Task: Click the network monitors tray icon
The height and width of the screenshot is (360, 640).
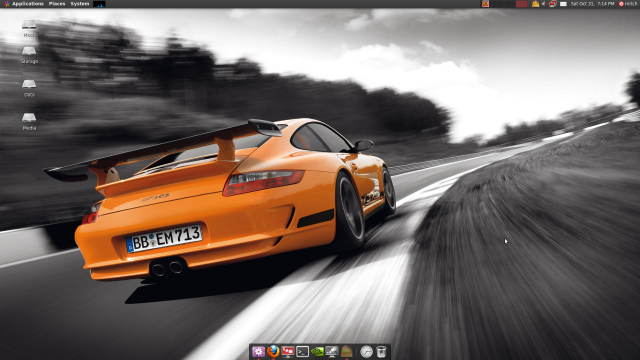Action: [x=553, y=4]
